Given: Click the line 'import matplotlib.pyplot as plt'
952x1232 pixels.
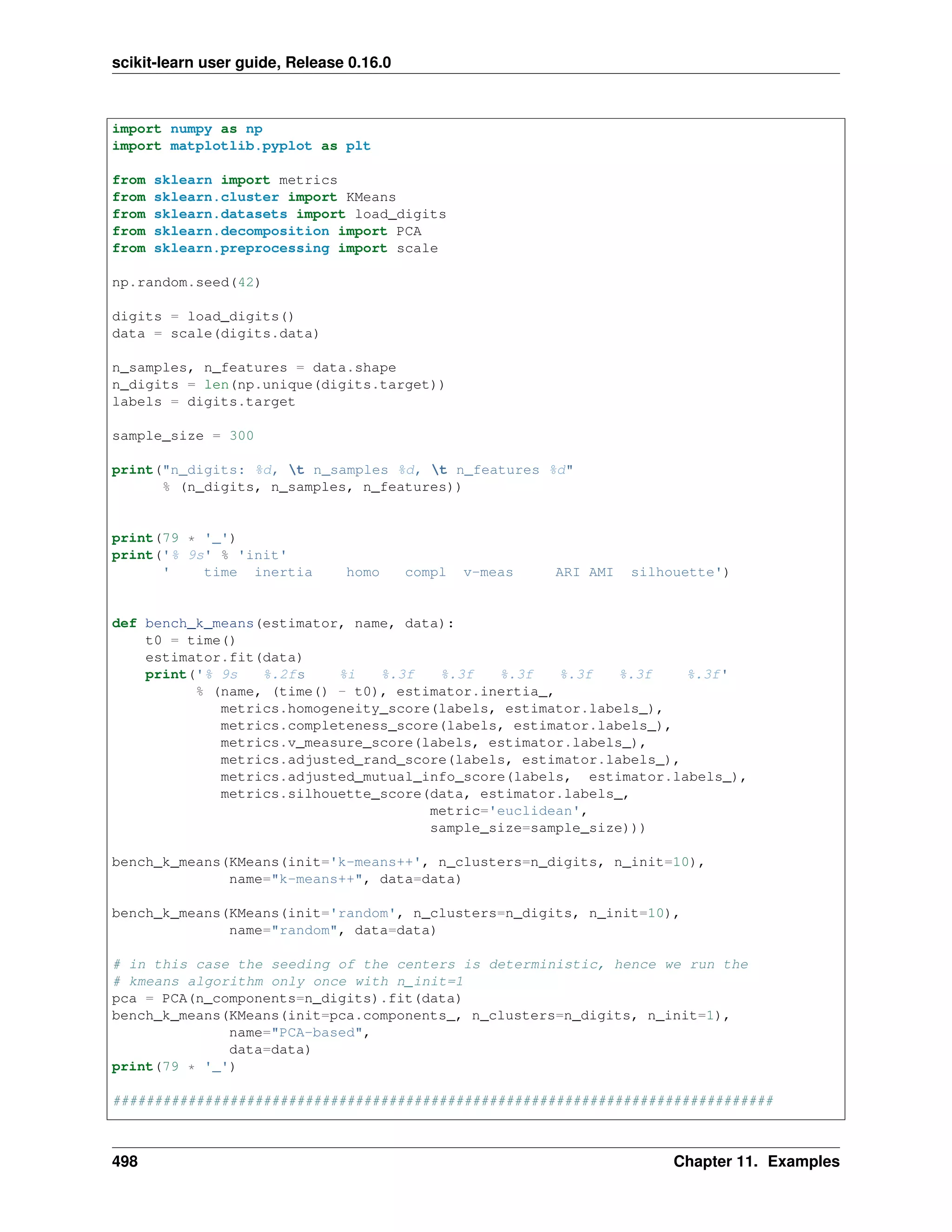Looking at the screenshot, I should pyautogui.click(x=241, y=146).
